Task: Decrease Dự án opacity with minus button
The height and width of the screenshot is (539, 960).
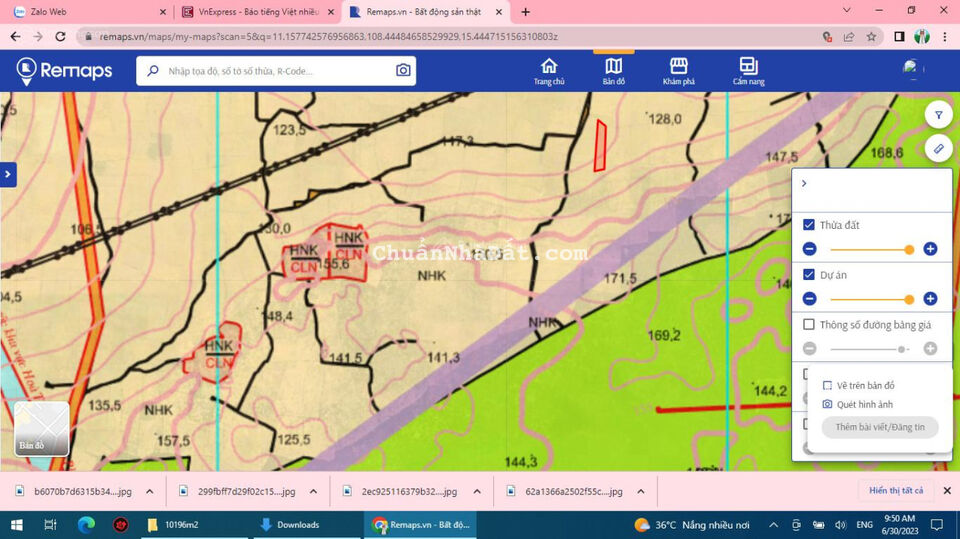Action: pyautogui.click(x=810, y=299)
